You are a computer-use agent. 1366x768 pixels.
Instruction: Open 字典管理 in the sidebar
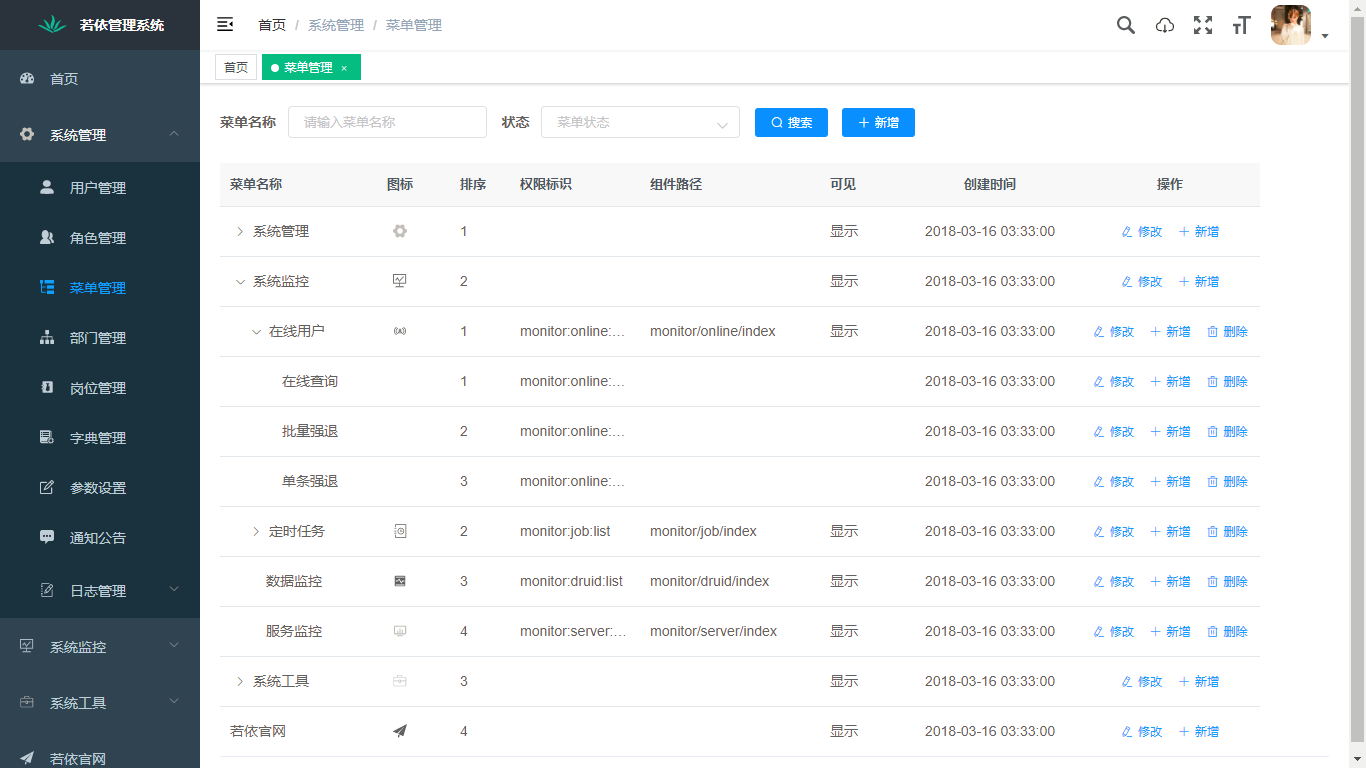point(100,437)
